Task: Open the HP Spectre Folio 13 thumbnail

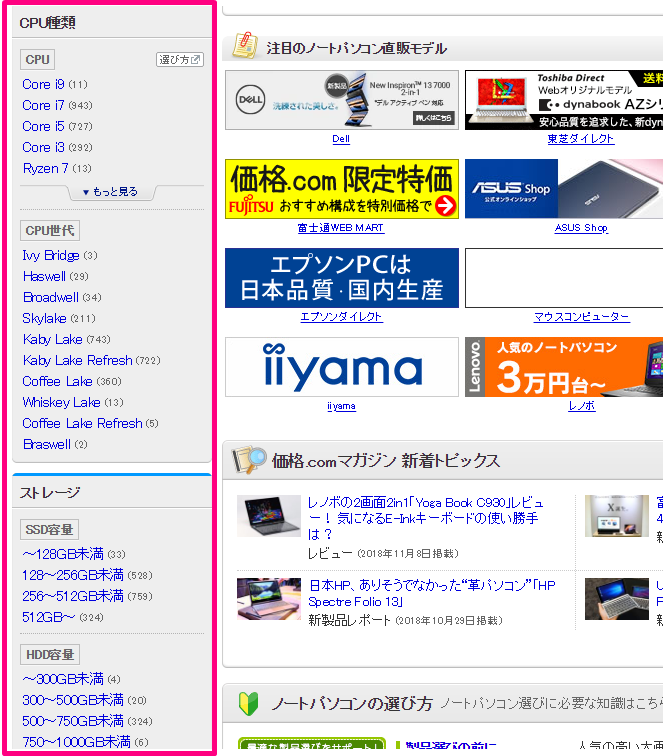Action: 269,599
